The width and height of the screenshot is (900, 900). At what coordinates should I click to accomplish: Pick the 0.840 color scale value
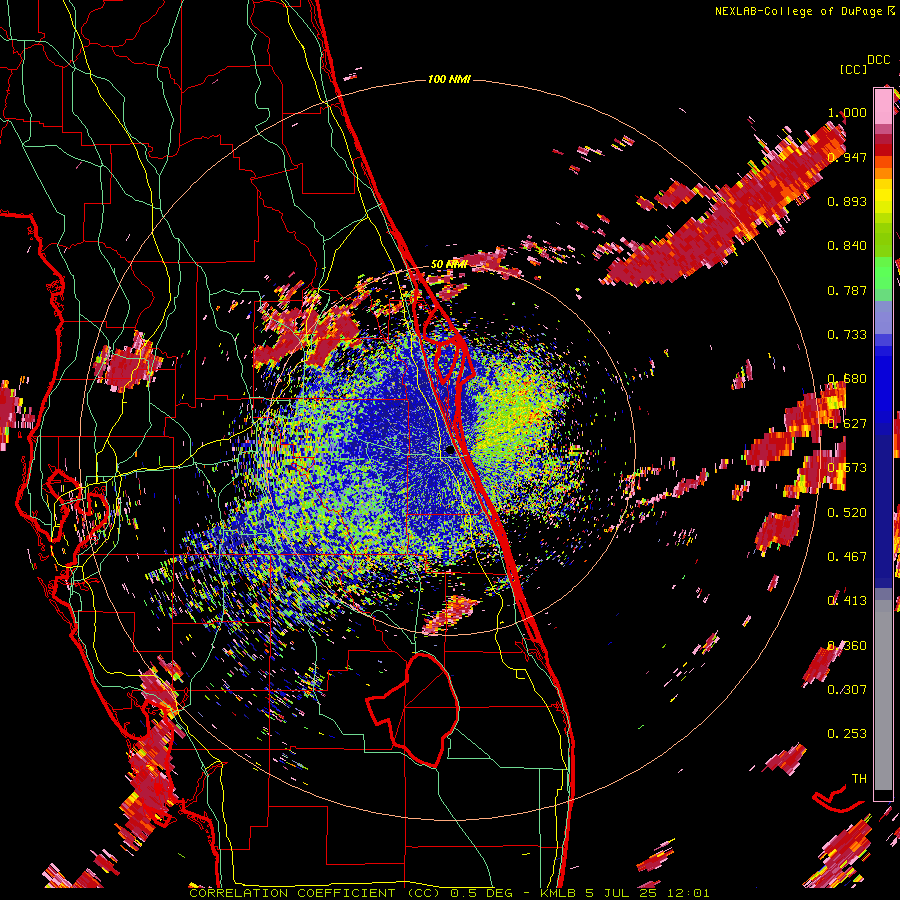click(847, 246)
